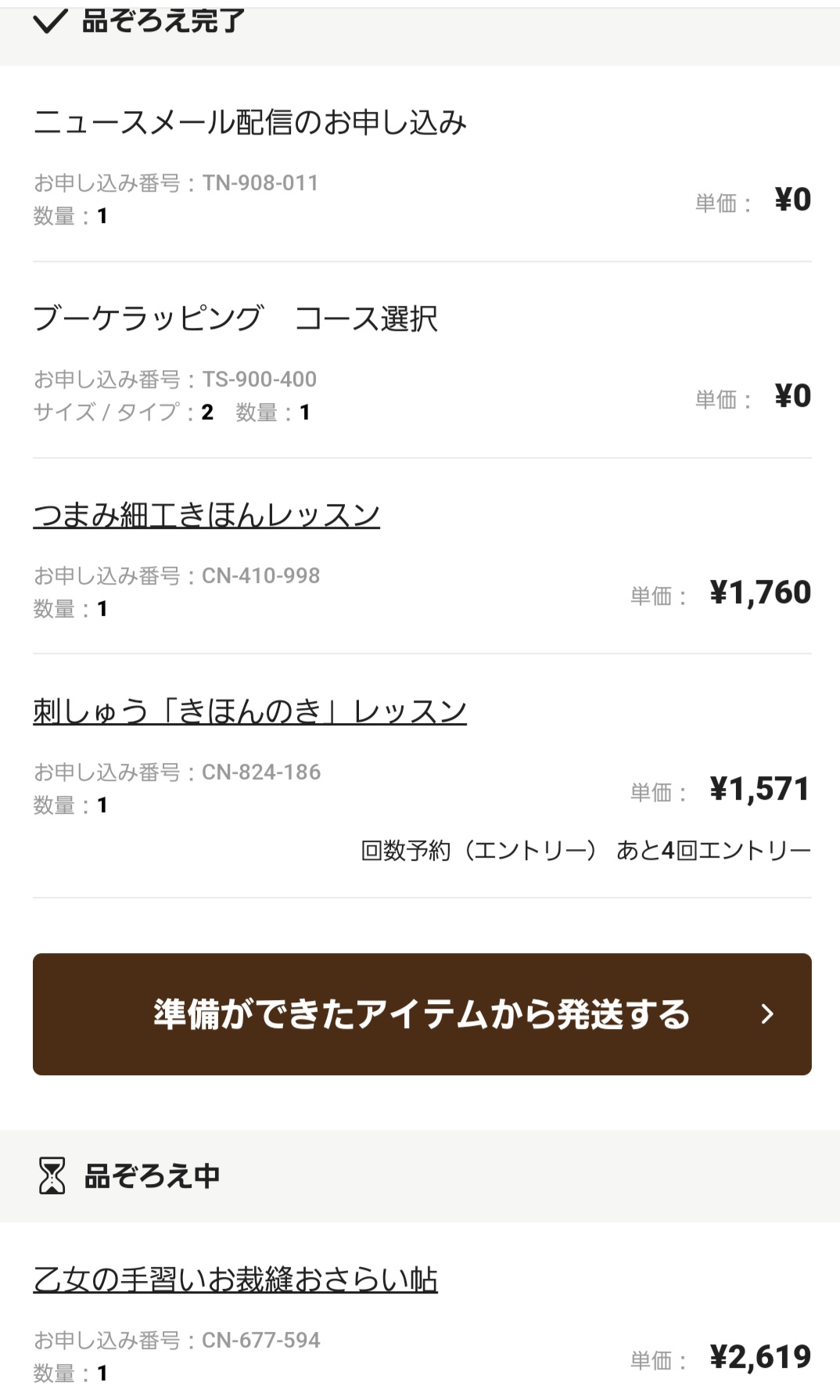The image size is (840, 1400).
Task: Open 刺しゅう「きほんのき」レッスン link
Action: [249, 711]
